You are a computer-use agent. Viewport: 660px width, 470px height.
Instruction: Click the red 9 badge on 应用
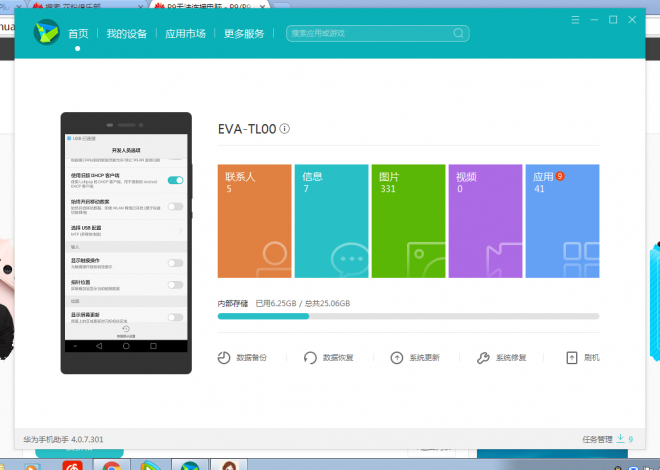pos(559,176)
